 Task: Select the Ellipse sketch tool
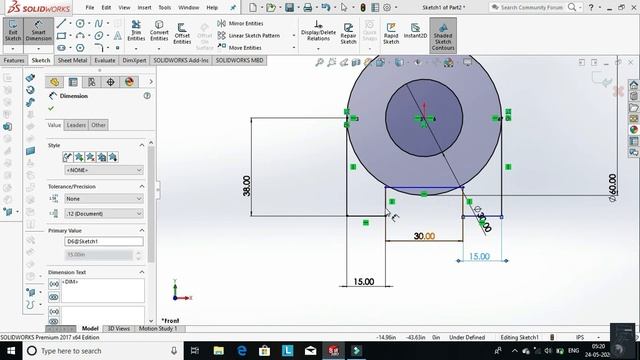[x=99, y=36]
